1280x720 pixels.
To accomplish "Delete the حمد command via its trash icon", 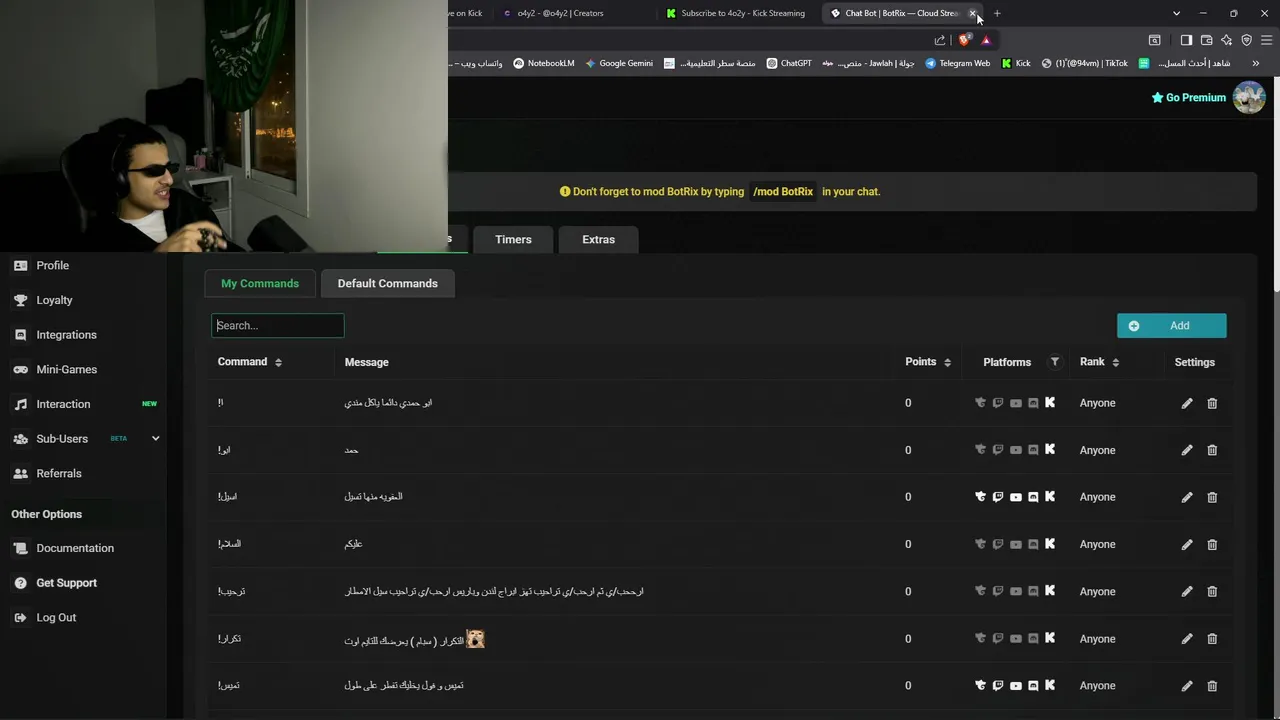I will 1212,450.
